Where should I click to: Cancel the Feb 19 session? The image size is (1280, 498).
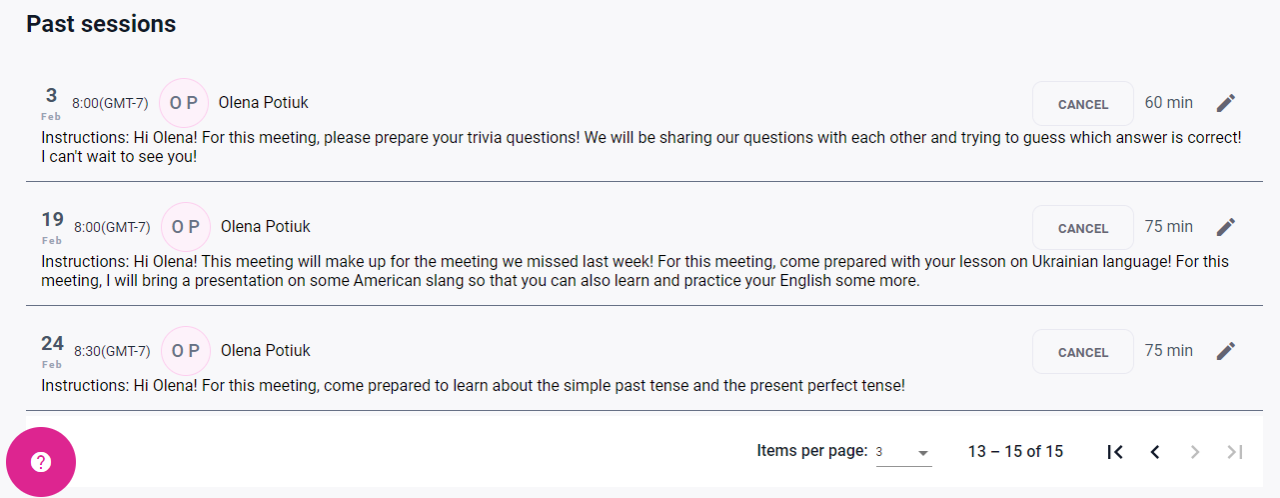1083,228
